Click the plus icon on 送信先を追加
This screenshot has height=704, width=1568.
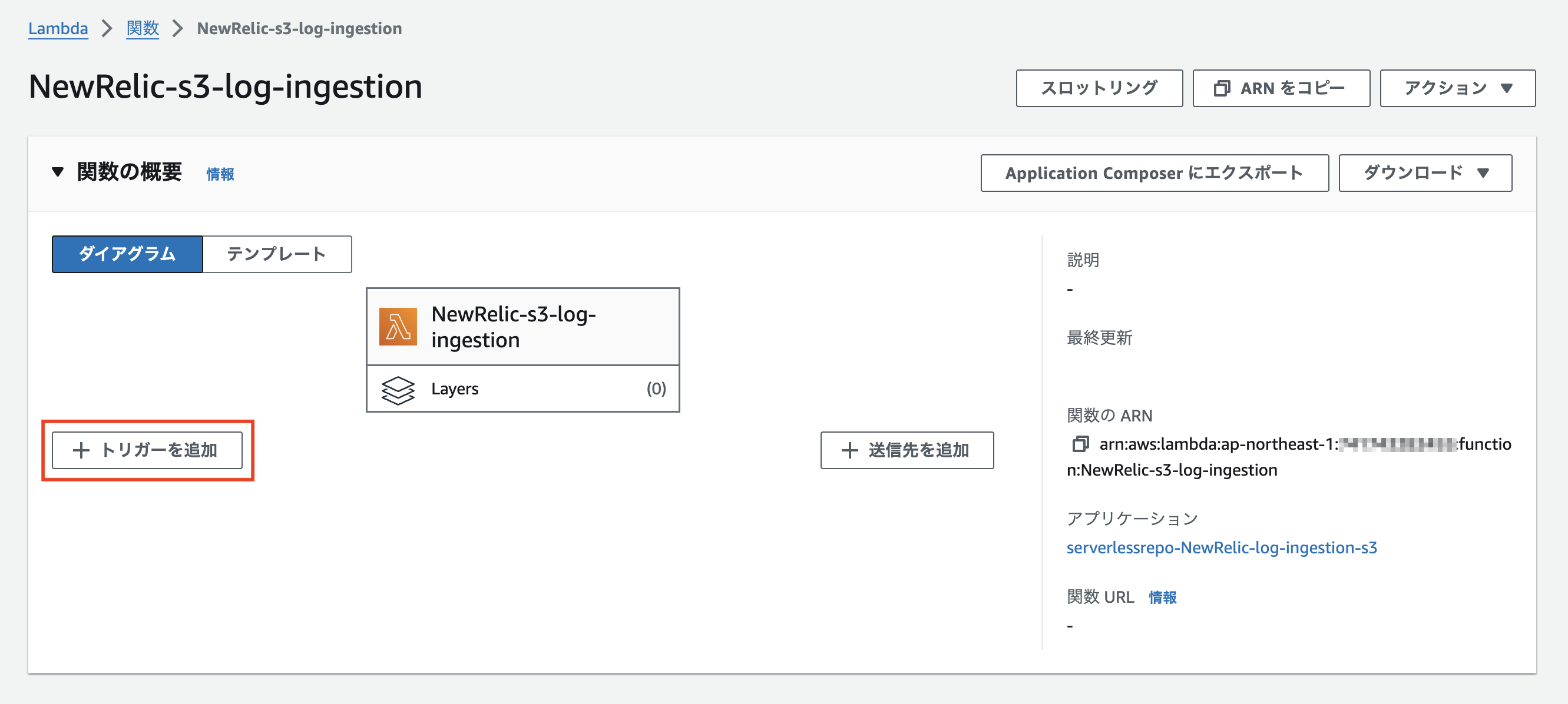849,450
